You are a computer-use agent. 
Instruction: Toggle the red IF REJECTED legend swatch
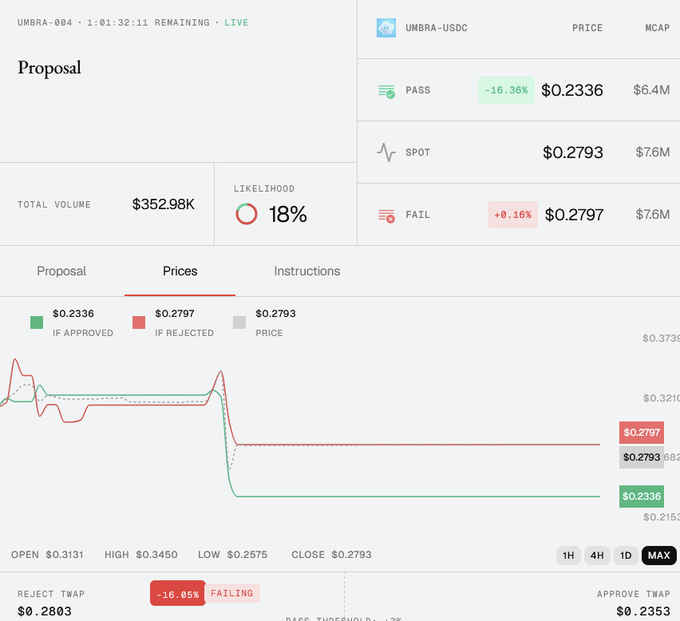tap(139, 322)
